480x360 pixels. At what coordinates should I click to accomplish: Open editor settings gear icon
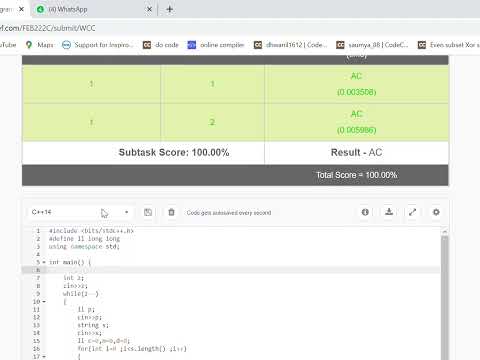tap(436, 212)
